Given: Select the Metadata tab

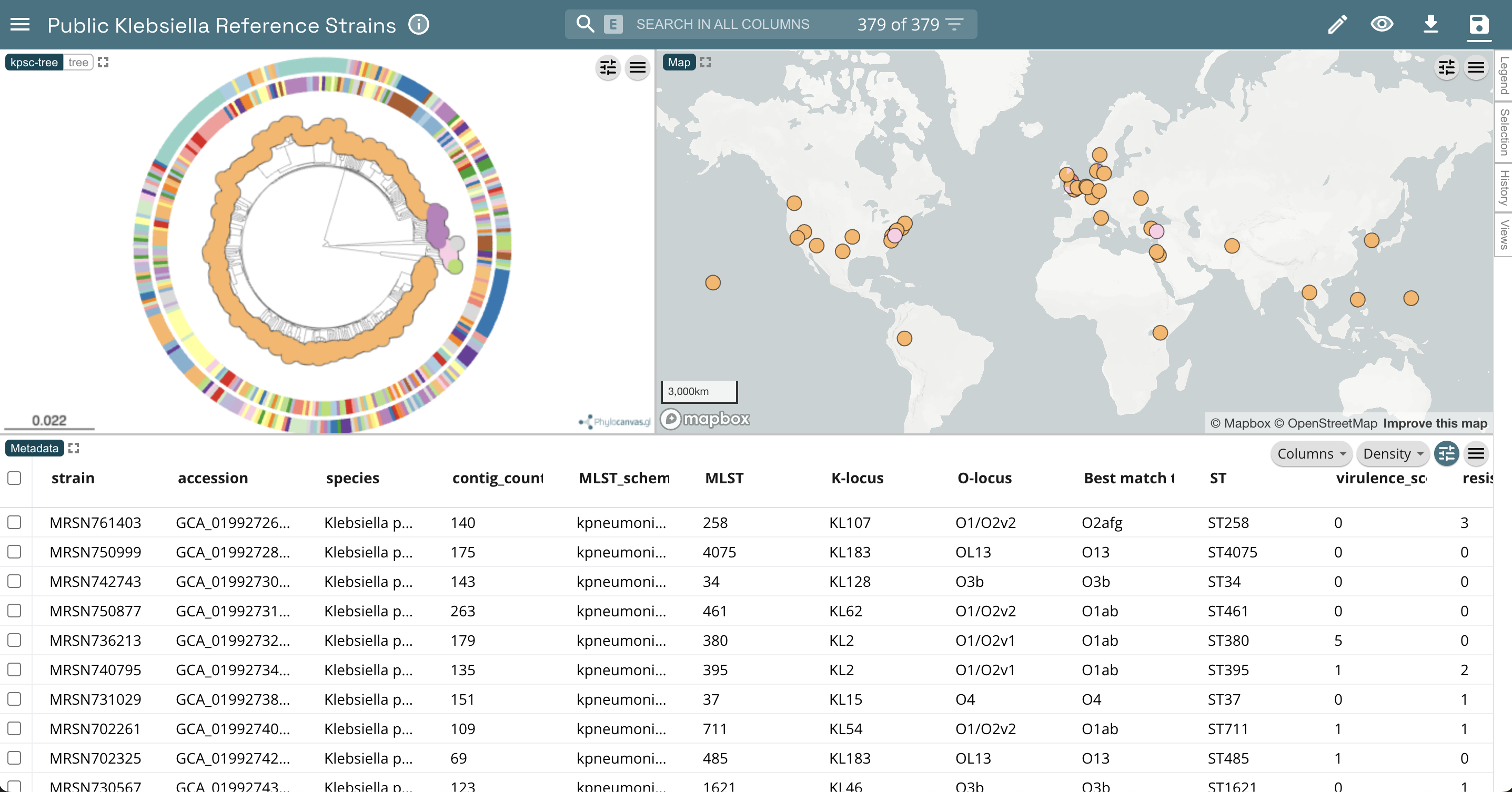Looking at the screenshot, I should click(35, 448).
